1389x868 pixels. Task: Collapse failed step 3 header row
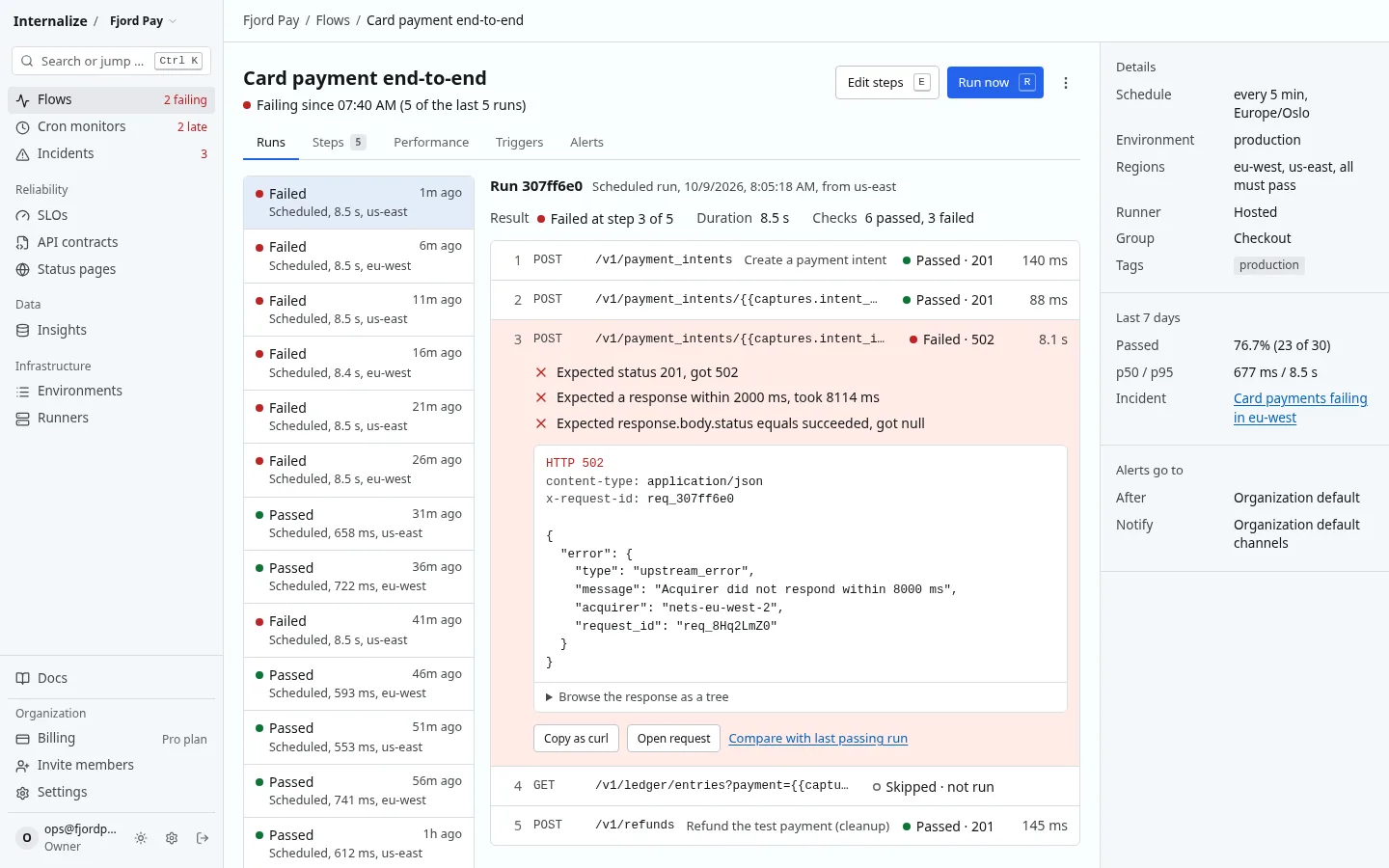785,339
